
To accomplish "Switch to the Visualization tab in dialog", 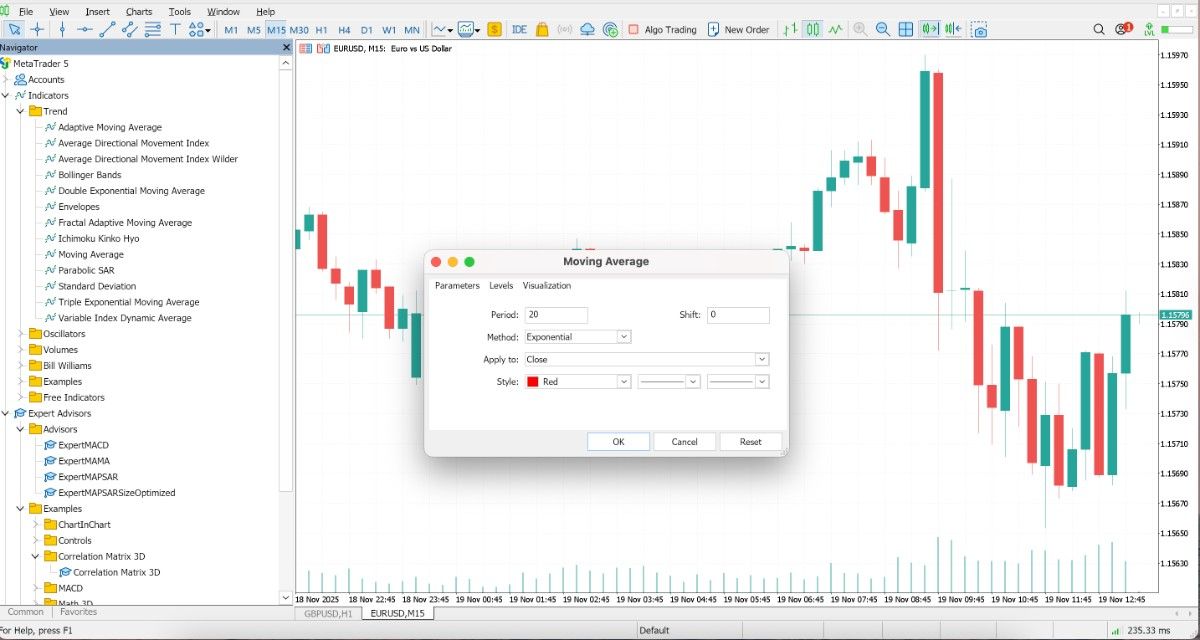I will point(547,286).
